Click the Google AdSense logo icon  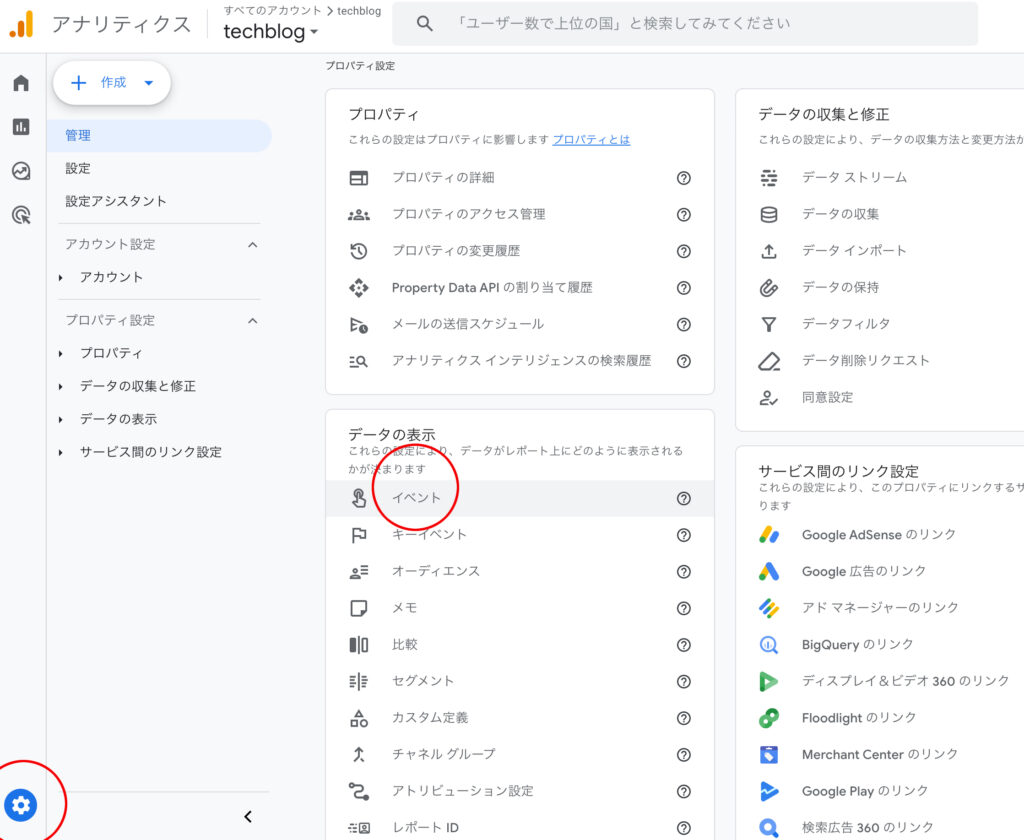pyautogui.click(x=769, y=535)
